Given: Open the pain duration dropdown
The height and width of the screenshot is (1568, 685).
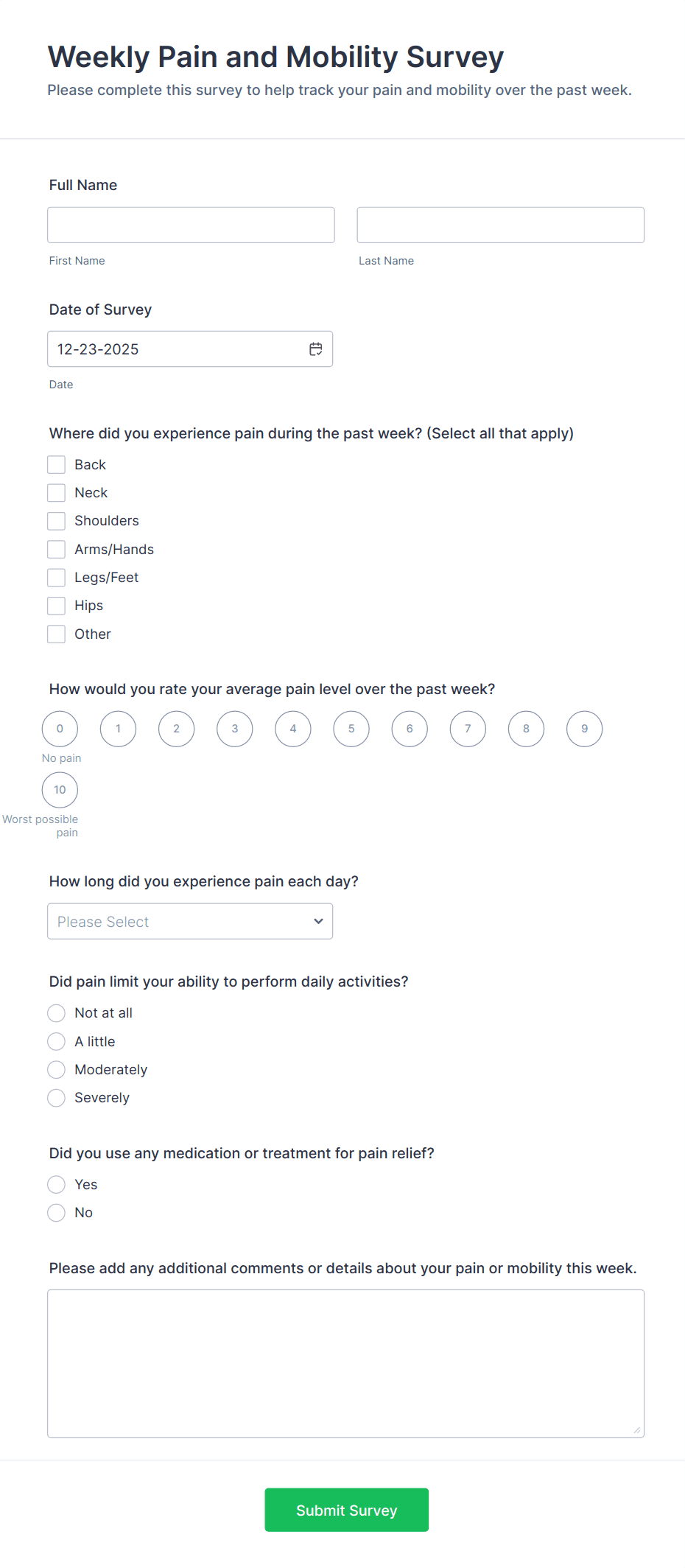Looking at the screenshot, I should point(190,921).
